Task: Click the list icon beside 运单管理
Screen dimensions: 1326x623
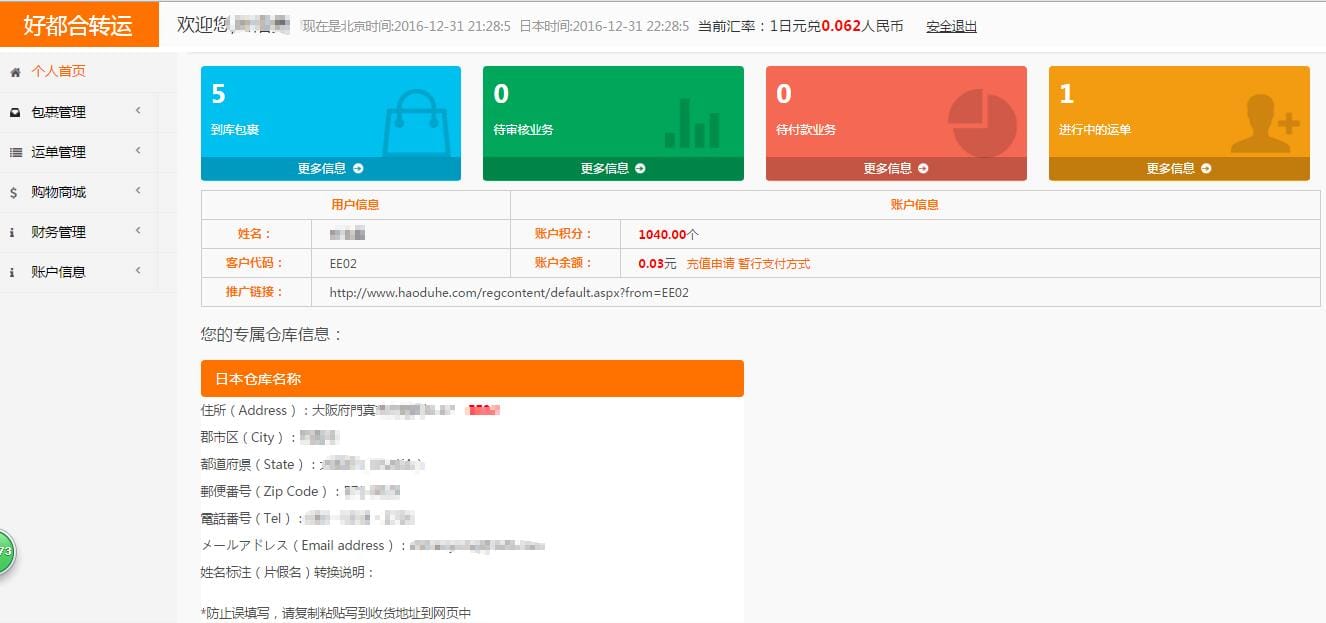Action: click(15, 152)
